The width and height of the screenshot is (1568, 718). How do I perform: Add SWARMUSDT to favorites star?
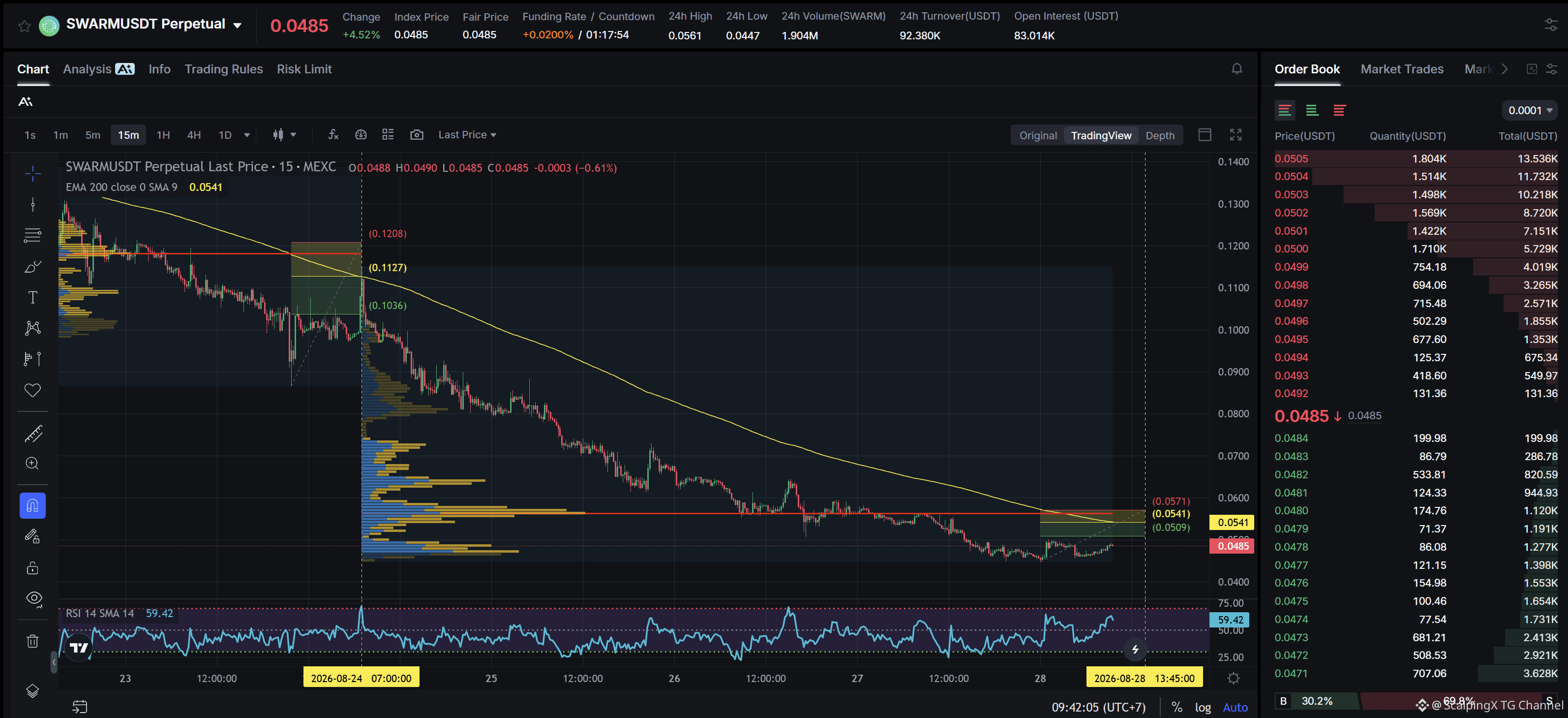click(x=25, y=26)
